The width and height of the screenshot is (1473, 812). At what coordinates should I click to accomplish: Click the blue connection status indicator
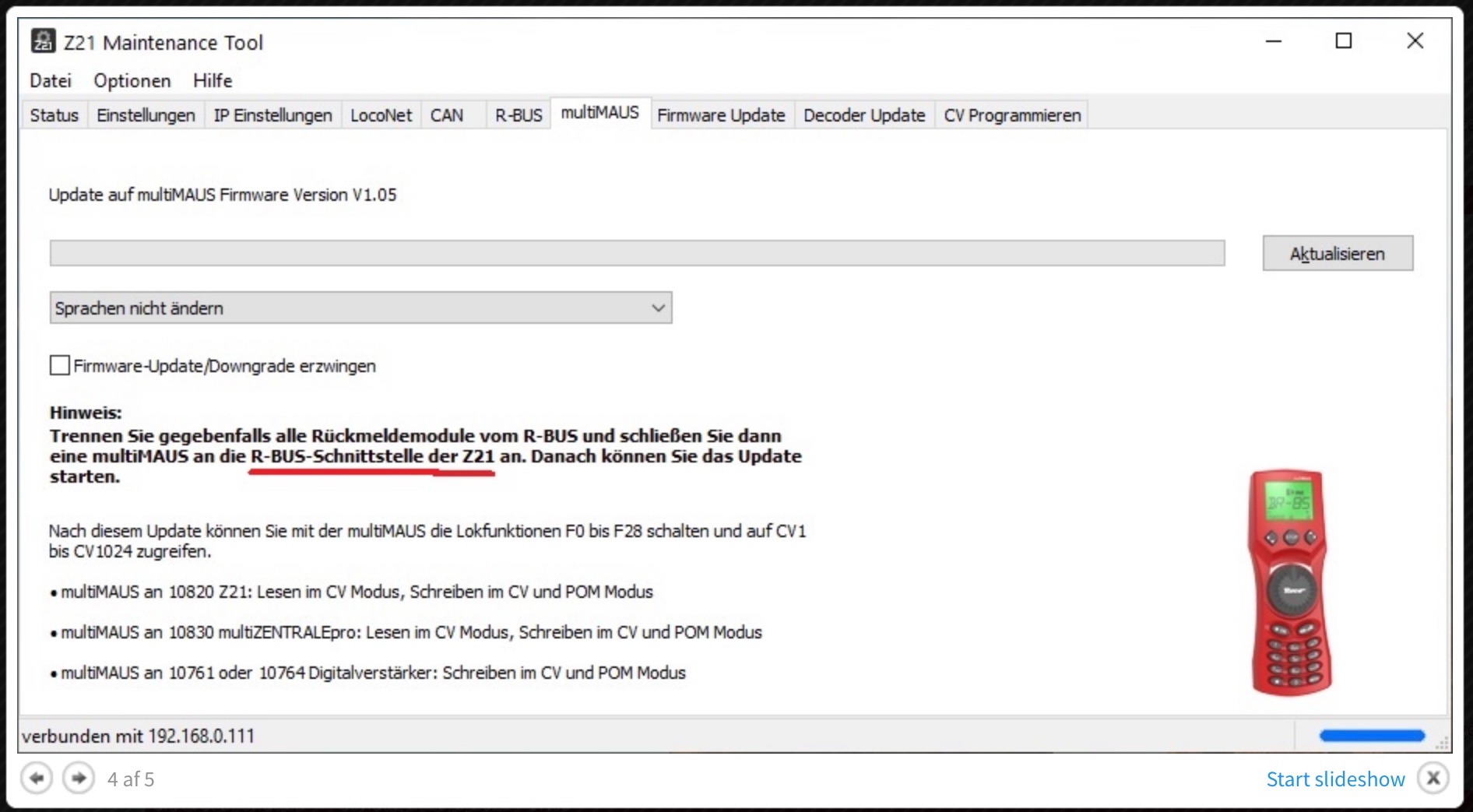(1372, 736)
